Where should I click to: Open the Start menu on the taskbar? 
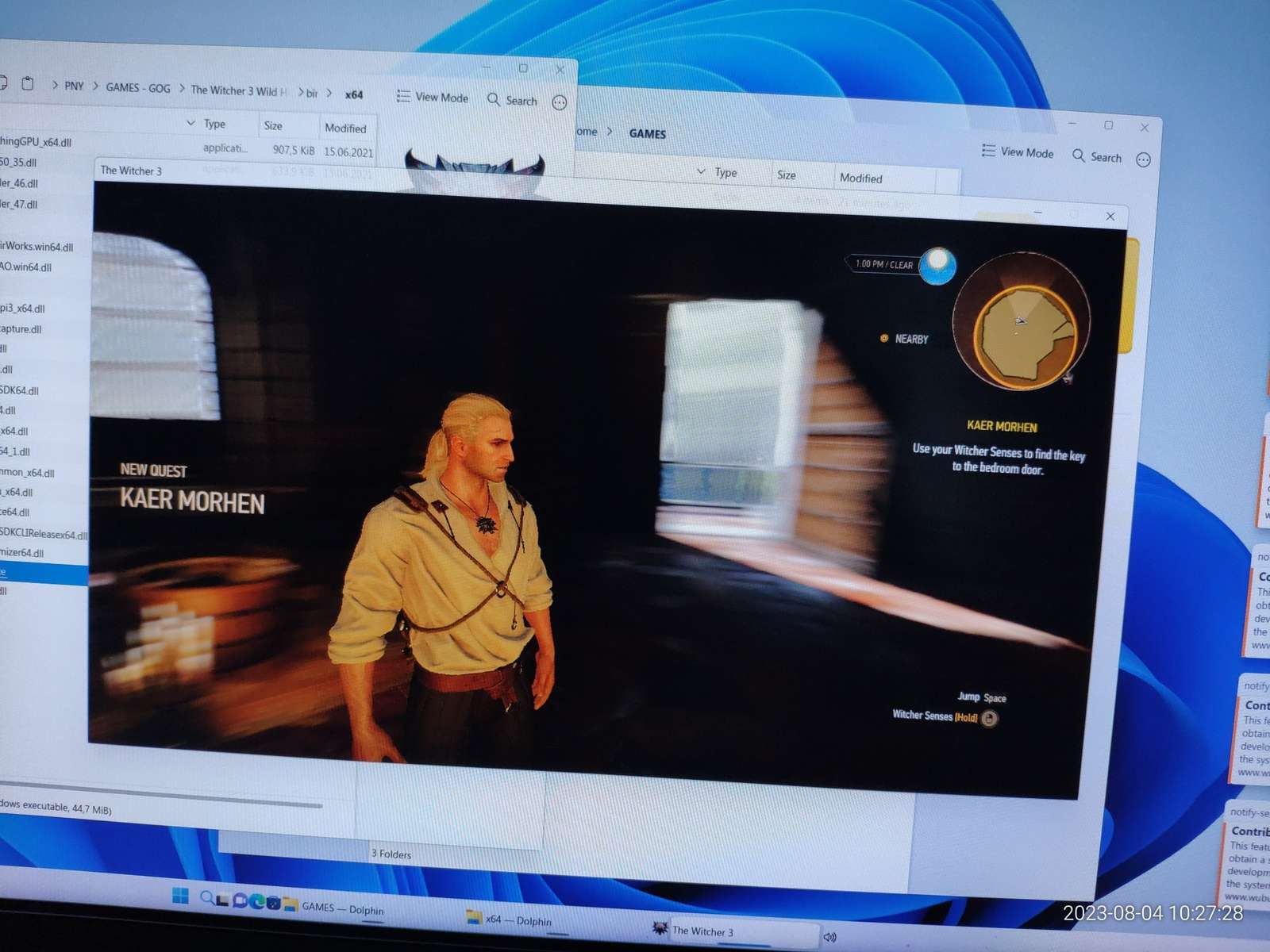coord(180,896)
